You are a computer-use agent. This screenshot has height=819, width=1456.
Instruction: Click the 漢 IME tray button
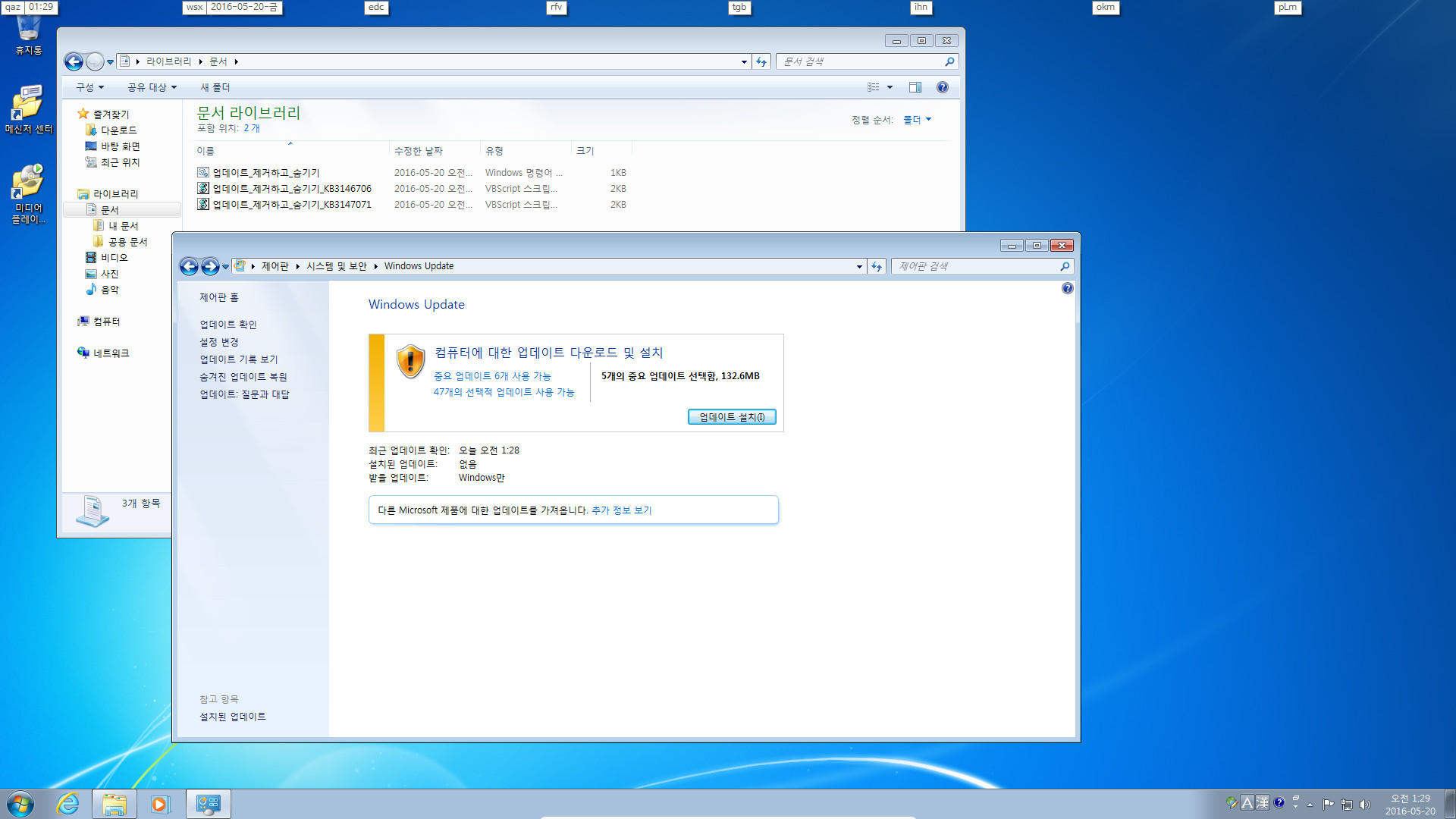[1263, 802]
